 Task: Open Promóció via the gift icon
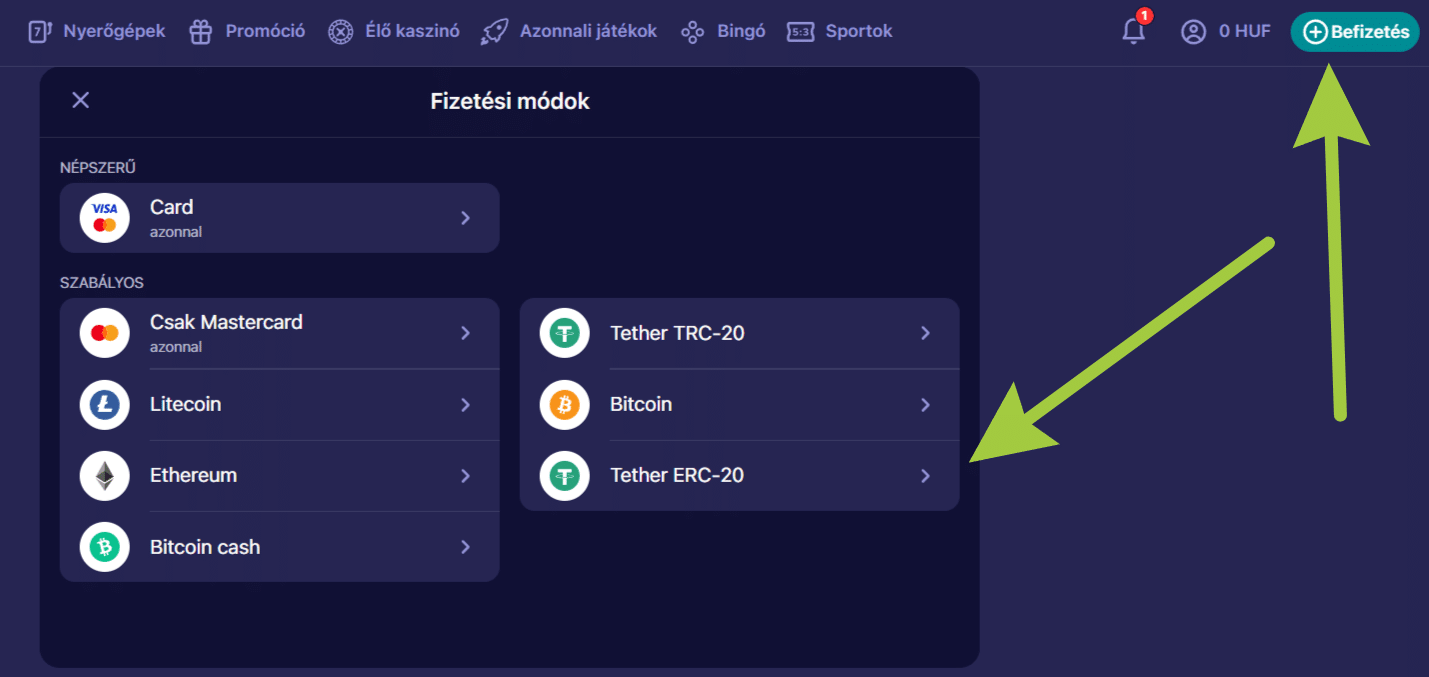point(200,31)
